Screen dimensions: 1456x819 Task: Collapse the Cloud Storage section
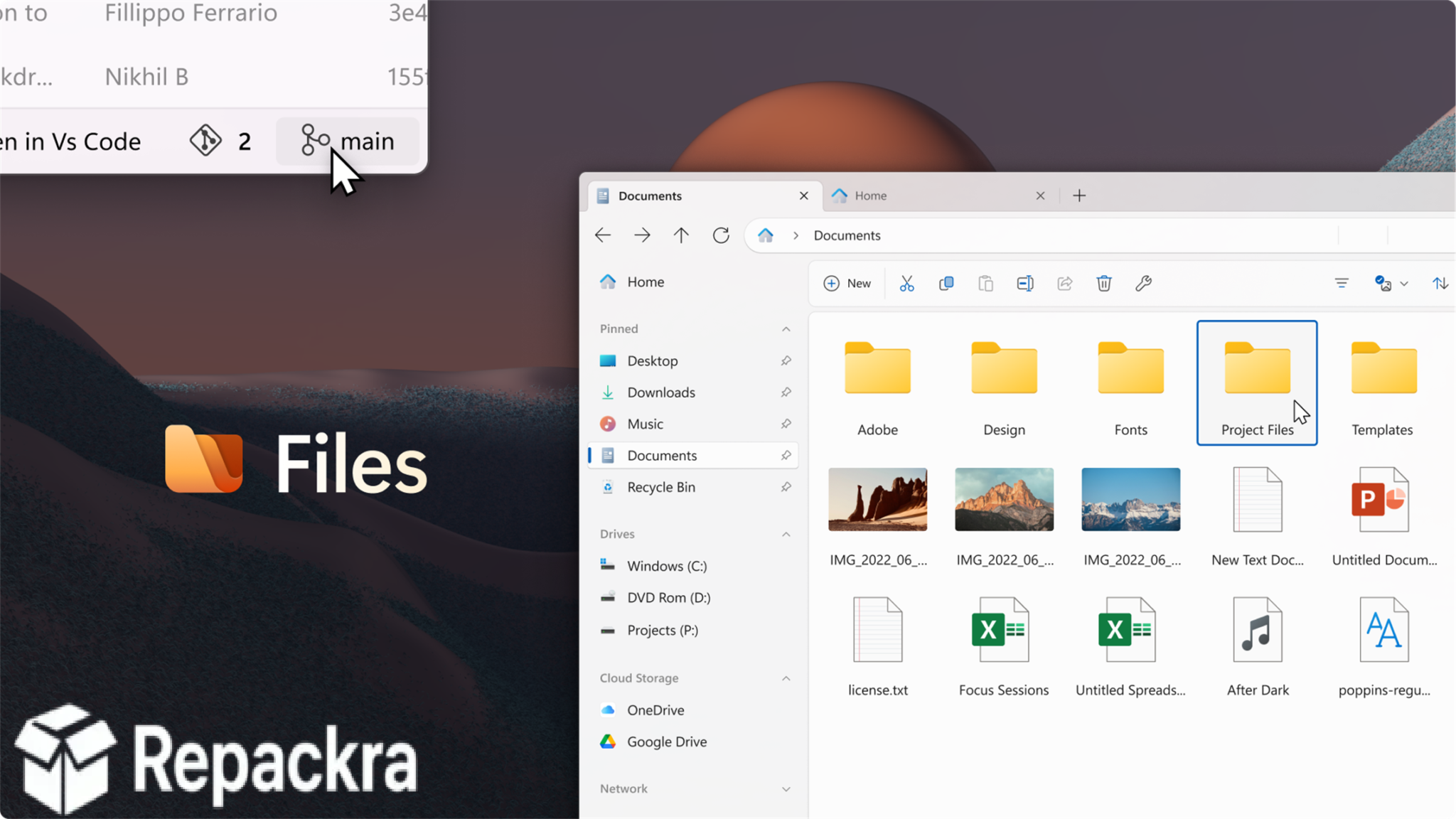(786, 678)
